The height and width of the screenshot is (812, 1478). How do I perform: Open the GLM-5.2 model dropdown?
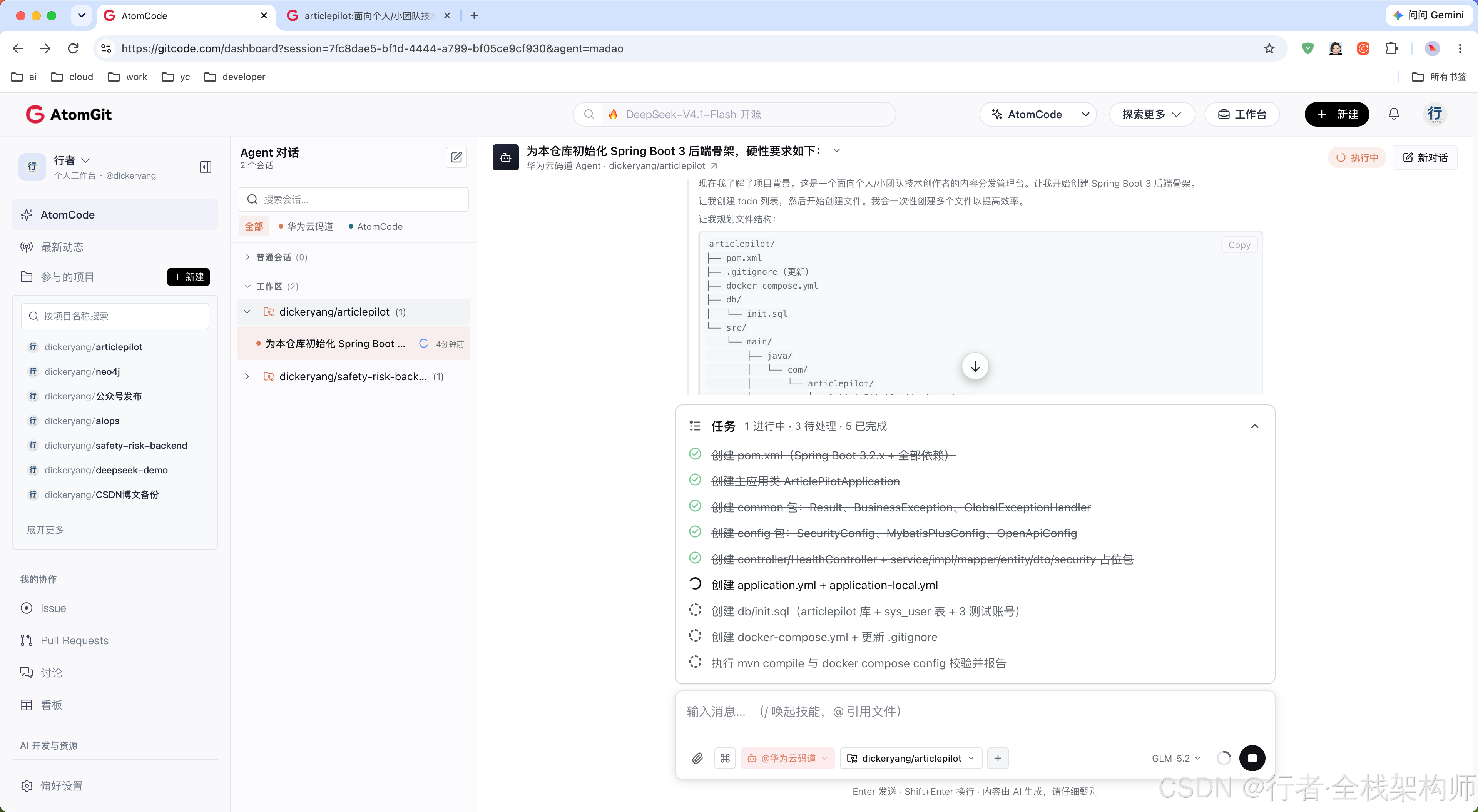tap(1176, 758)
